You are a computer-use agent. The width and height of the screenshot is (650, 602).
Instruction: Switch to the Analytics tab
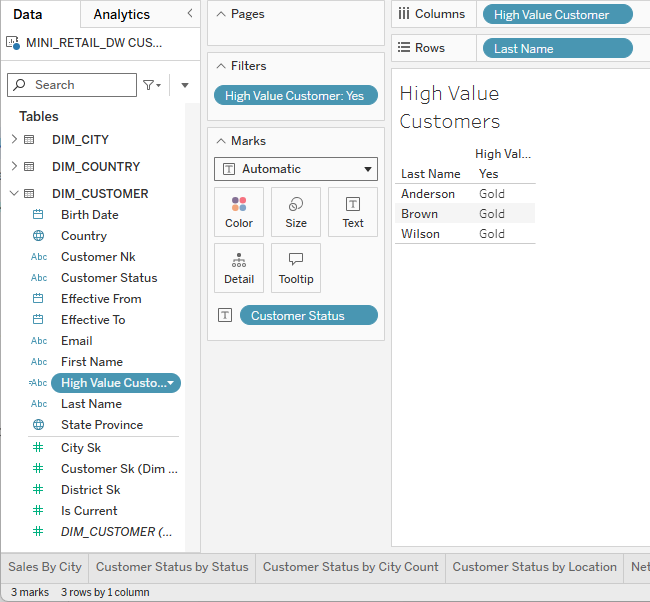pyautogui.click(x=121, y=14)
